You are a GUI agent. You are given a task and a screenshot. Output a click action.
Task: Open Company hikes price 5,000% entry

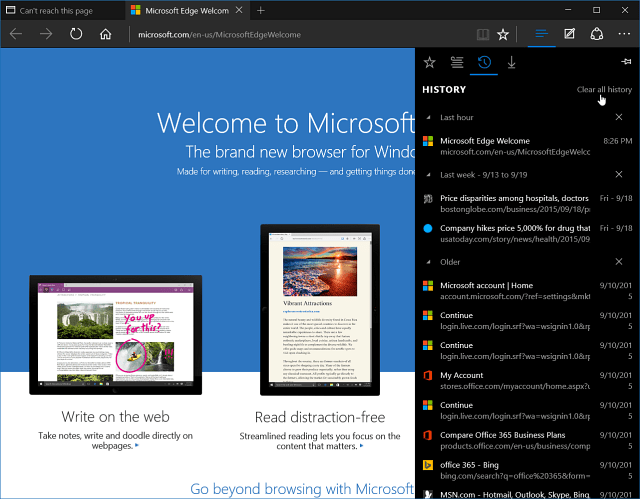[527, 233]
